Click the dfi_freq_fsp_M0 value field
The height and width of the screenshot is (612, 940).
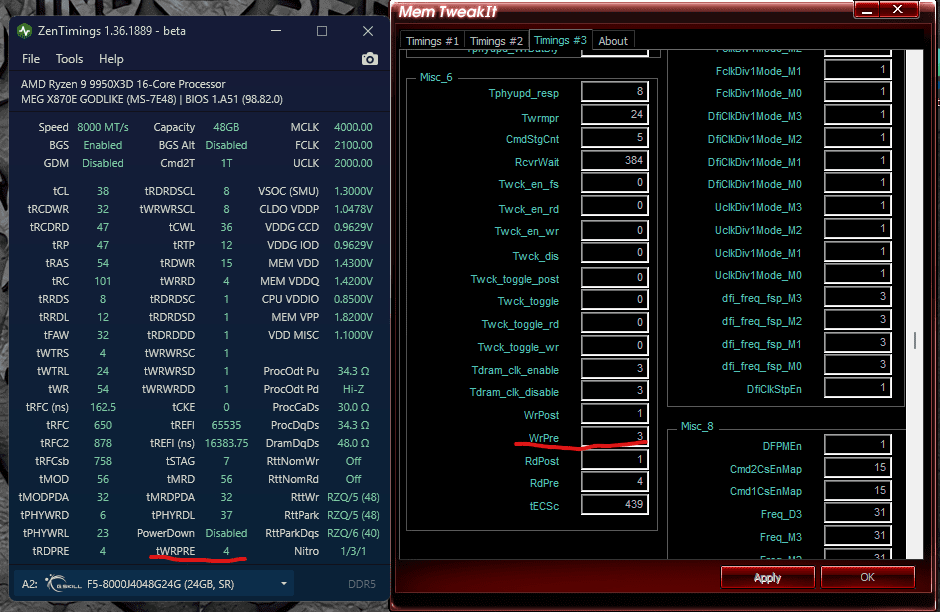pyautogui.click(x=858, y=365)
